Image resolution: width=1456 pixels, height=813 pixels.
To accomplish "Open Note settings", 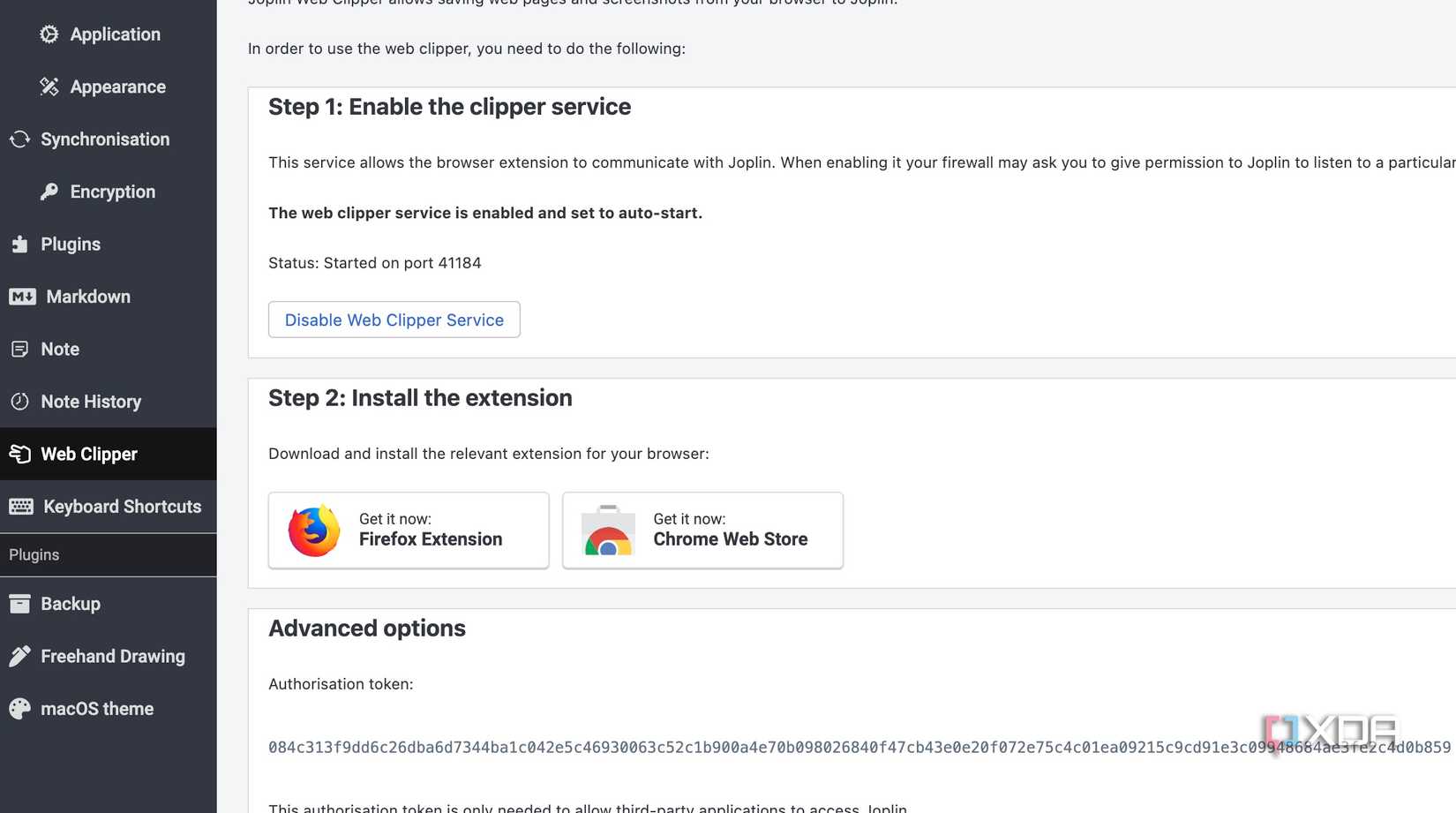I will [59, 349].
